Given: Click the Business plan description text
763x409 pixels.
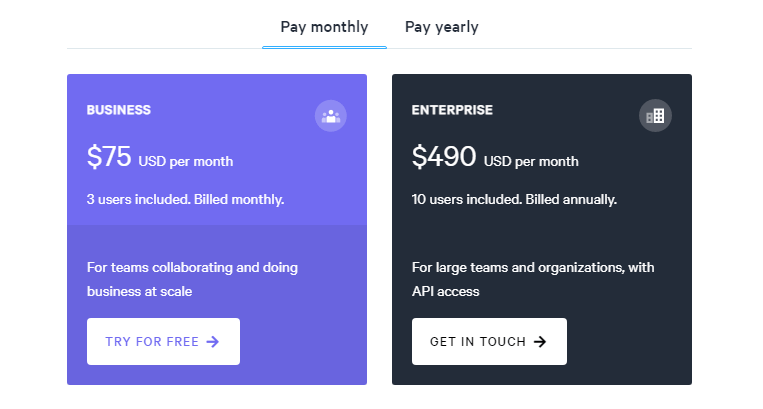Looking at the screenshot, I should point(192,279).
